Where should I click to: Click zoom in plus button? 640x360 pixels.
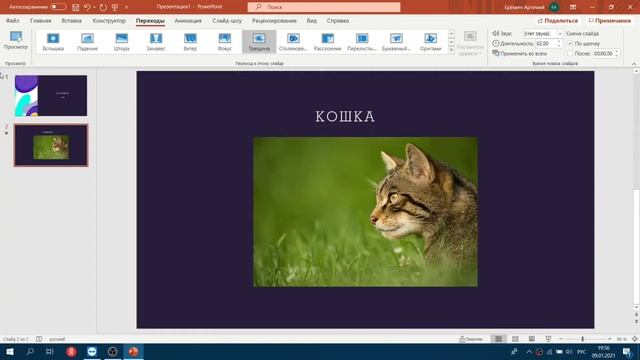click(609, 339)
